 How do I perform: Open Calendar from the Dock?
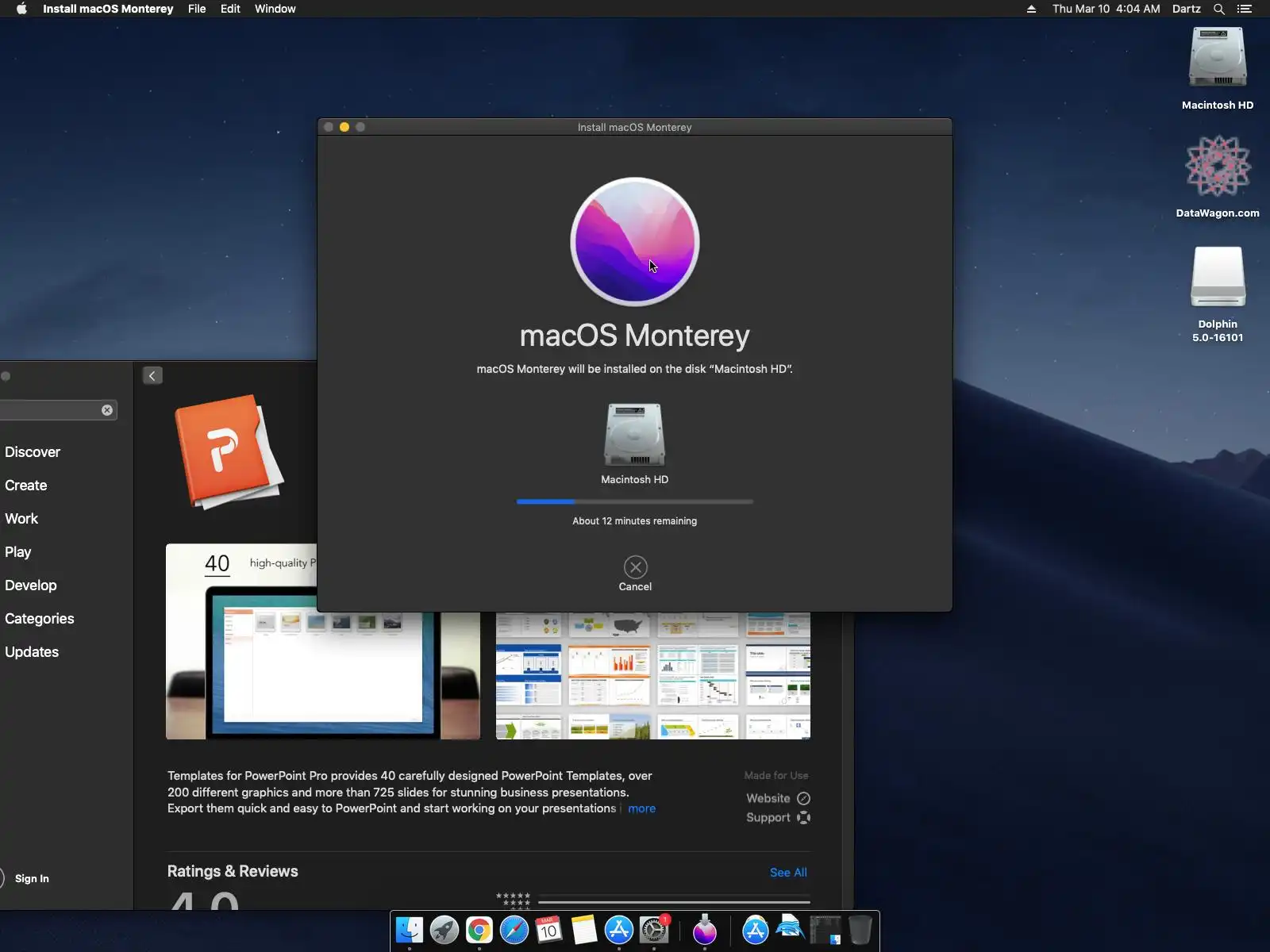pyautogui.click(x=549, y=930)
